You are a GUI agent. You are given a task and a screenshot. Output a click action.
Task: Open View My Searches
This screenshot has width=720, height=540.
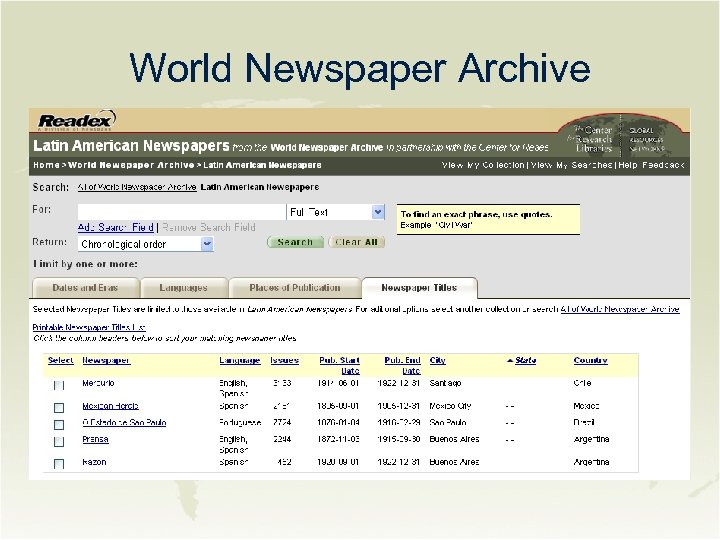click(x=572, y=165)
